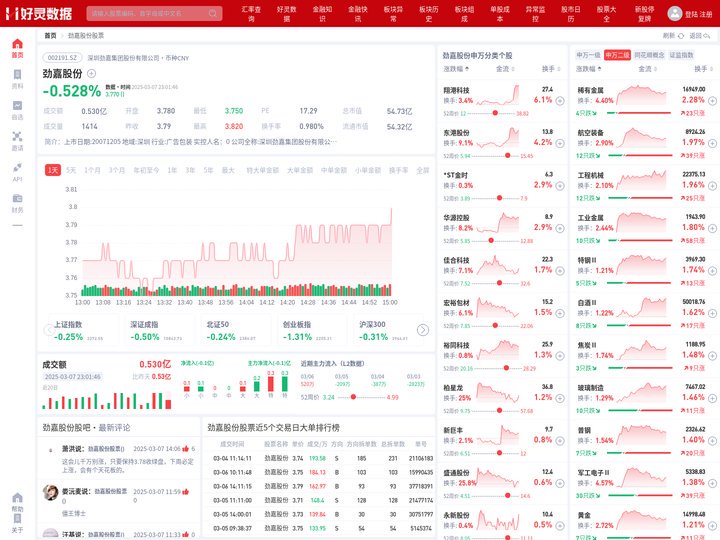Screen dimensions: 720x540
Task: Select the 1天 chart range
Action: tap(53, 170)
